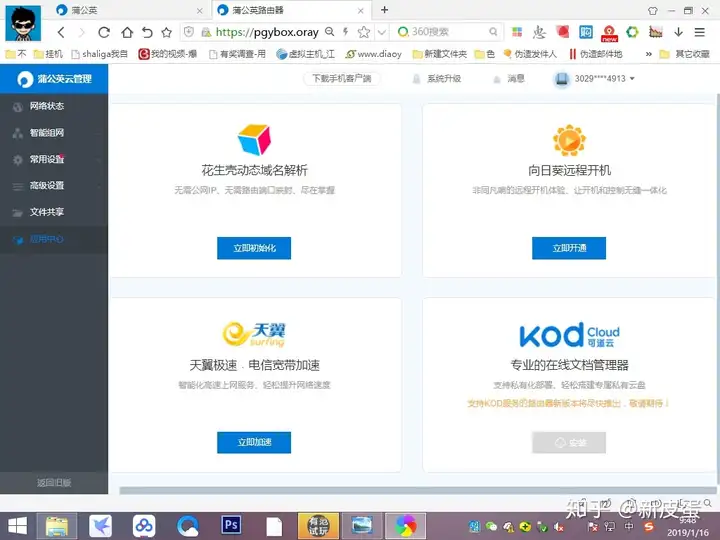This screenshot has width=720, height=540.
Task: Click the zoom magnifier in address bar
Action: pos(330,32)
